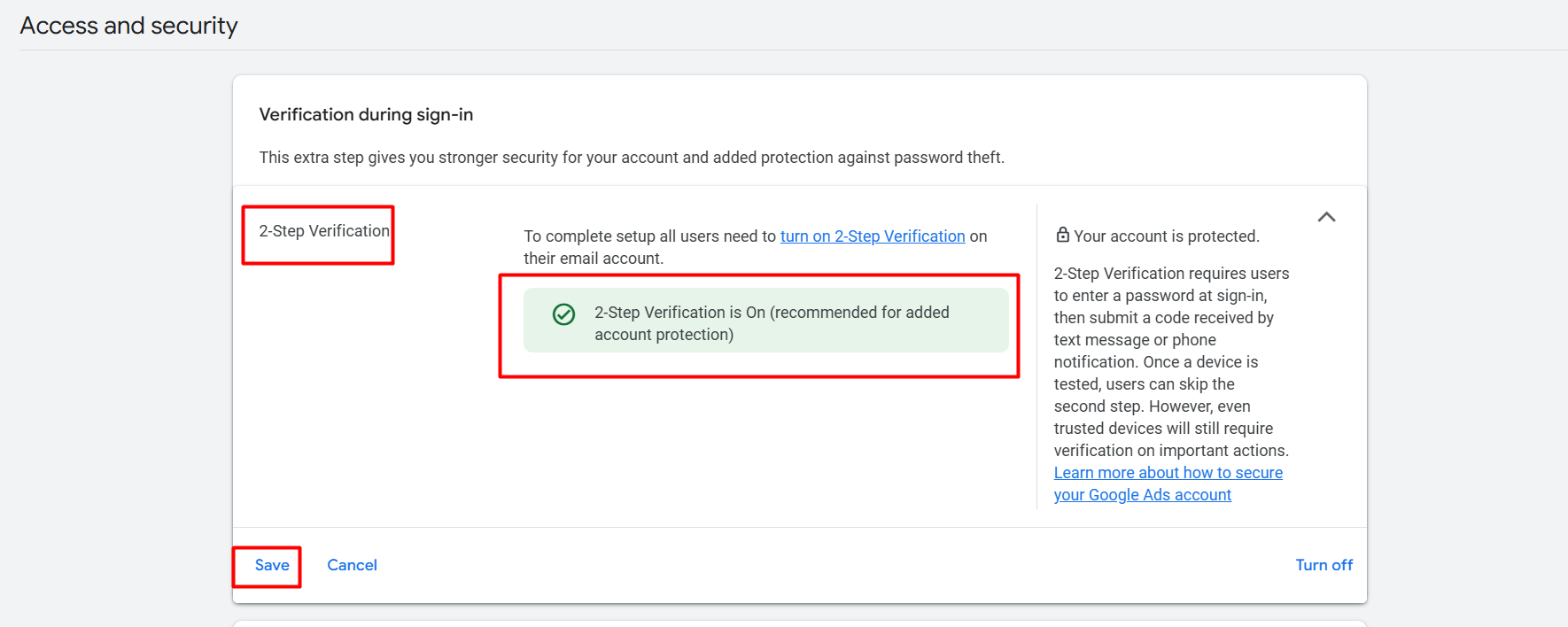Click the 'trusted devices will still require' line

click(1162, 429)
